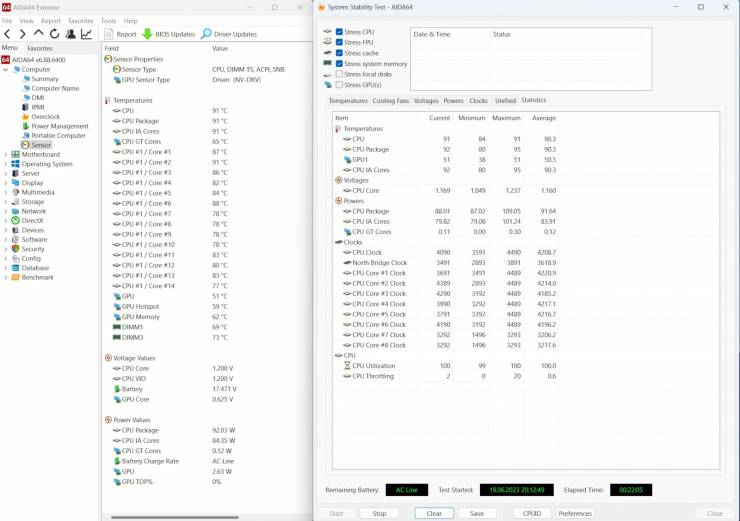Expand the Benchmark tree node
This screenshot has height=521, width=740.
pyautogui.click(x=6, y=277)
